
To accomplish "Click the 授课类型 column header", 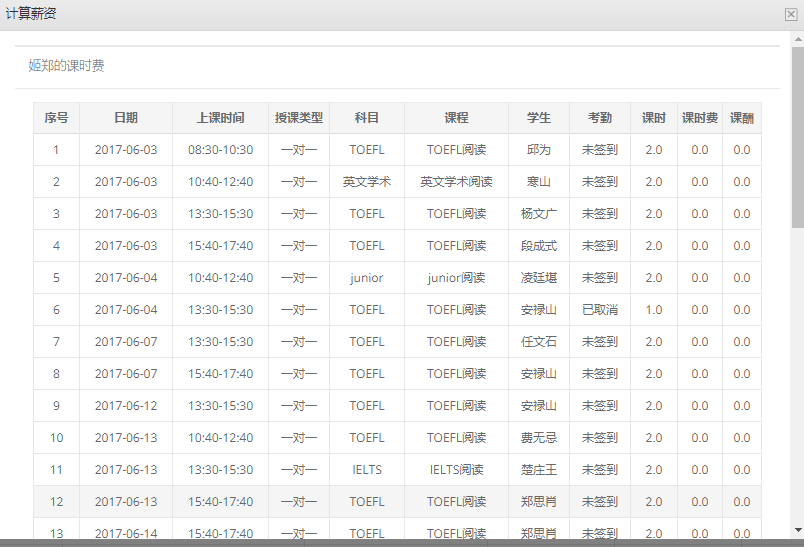I will pos(299,118).
